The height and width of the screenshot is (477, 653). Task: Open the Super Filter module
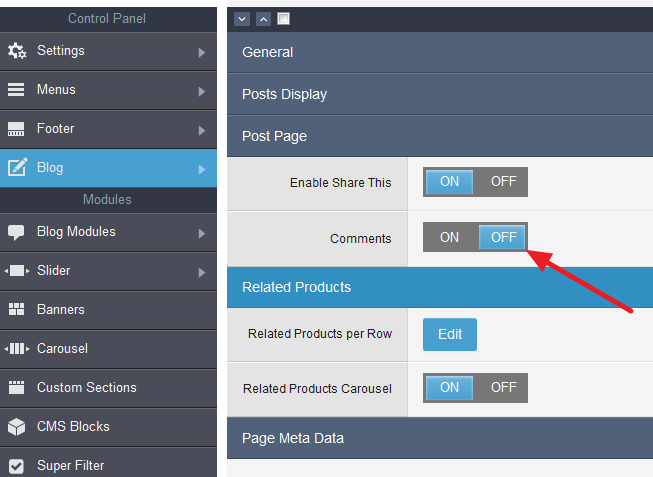pos(70,465)
